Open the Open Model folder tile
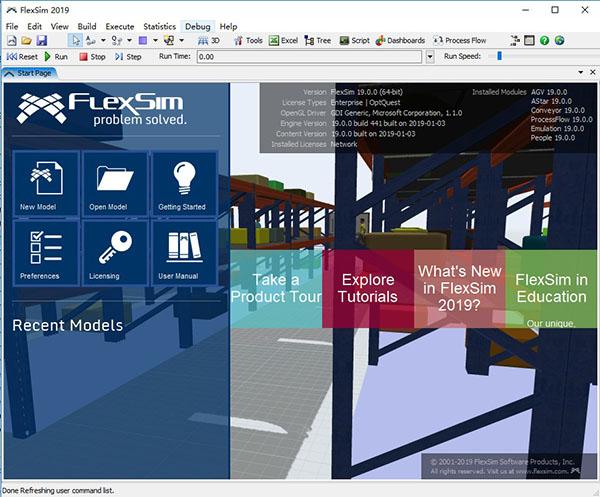This screenshot has height=497, width=600. (115, 183)
